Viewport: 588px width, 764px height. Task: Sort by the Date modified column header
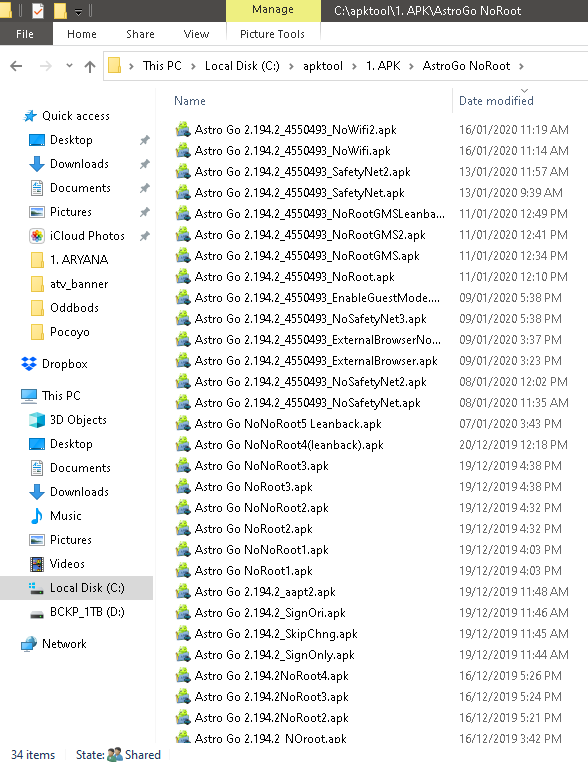coord(496,101)
